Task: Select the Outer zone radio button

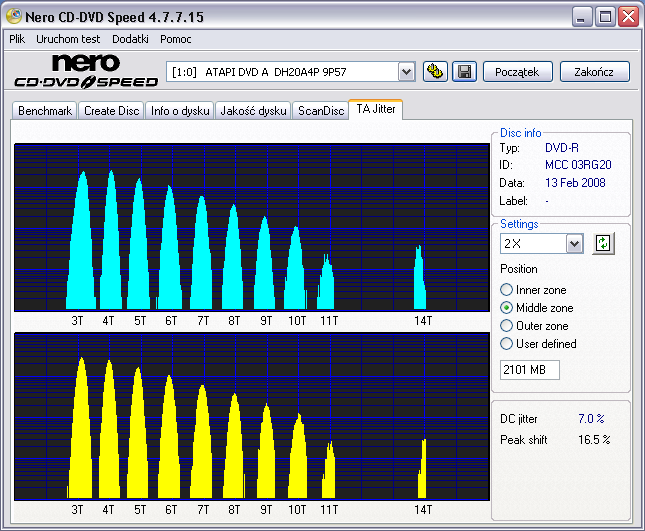Action: coord(506,326)
